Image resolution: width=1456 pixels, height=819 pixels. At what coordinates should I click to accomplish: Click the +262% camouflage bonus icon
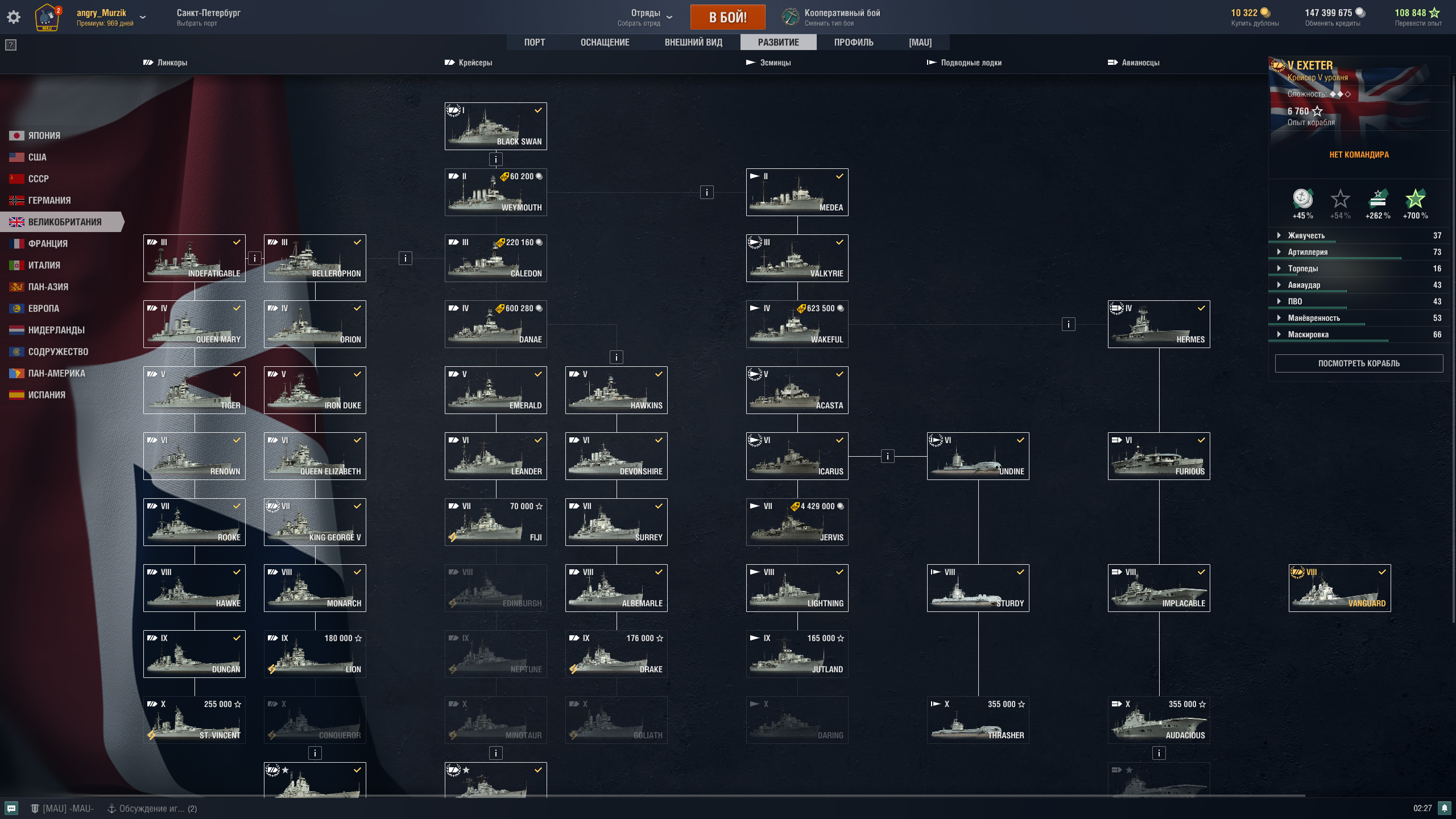click(1378, 198)
